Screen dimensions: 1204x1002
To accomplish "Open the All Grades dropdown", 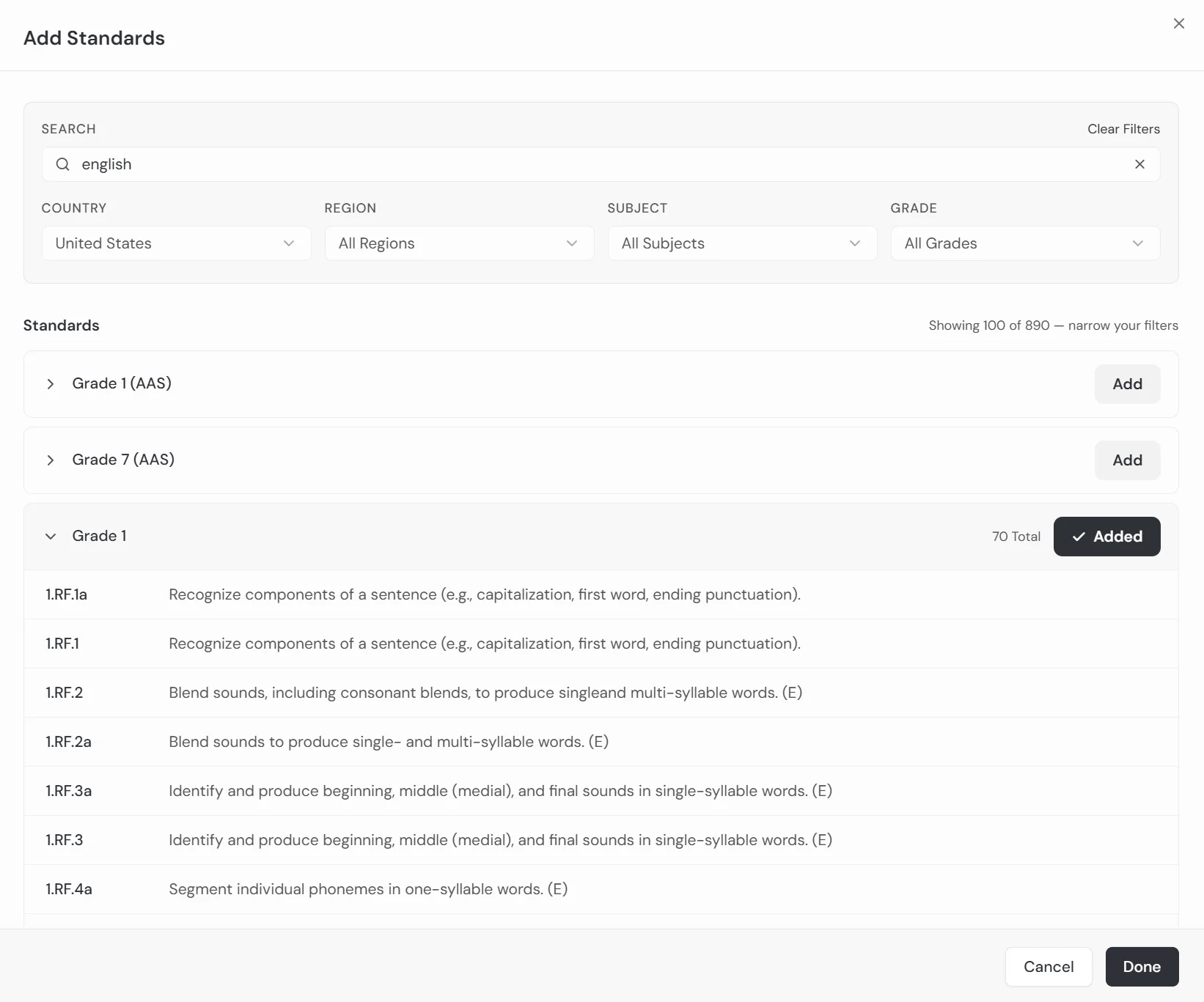I will click(x=1024, y=243).
